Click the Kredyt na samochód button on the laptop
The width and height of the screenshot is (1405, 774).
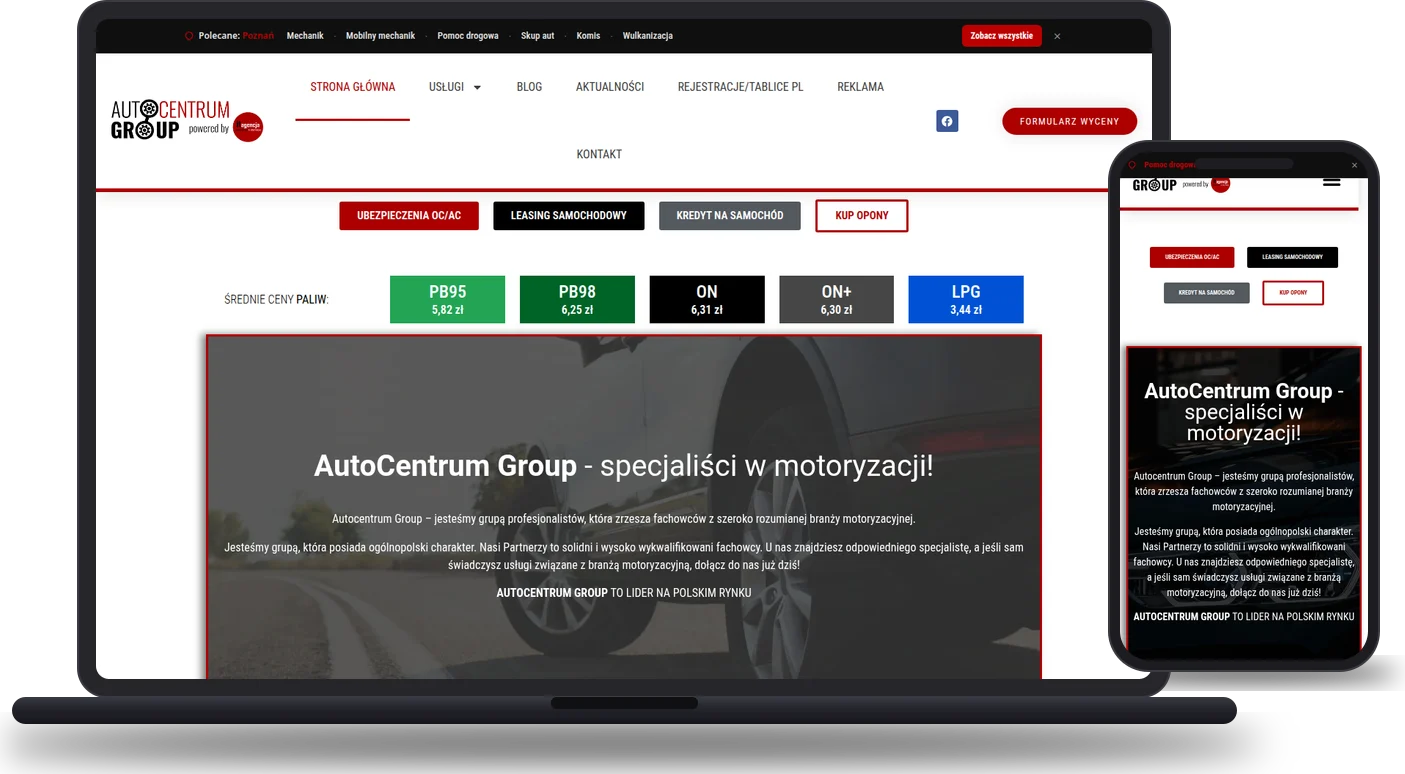[x=730, y=216]
